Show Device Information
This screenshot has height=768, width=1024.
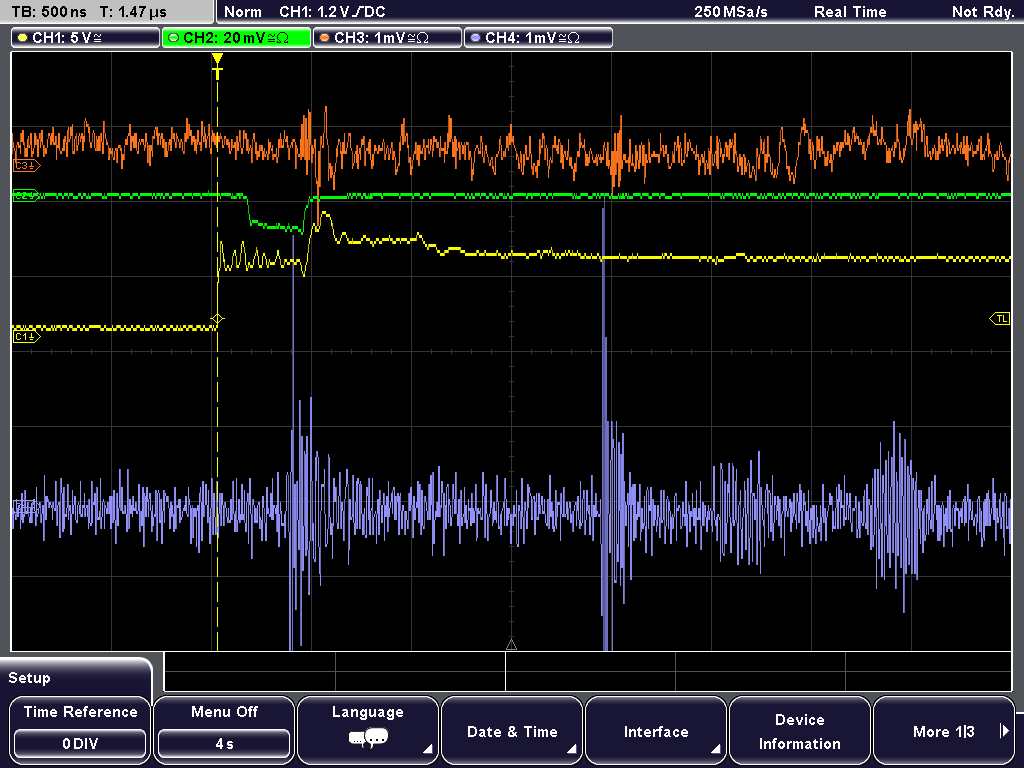[x=799, y=730]
